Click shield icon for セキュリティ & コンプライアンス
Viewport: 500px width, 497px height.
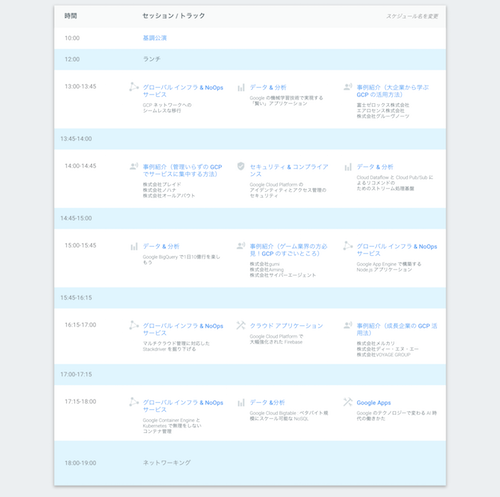click(x=241, y=166)
